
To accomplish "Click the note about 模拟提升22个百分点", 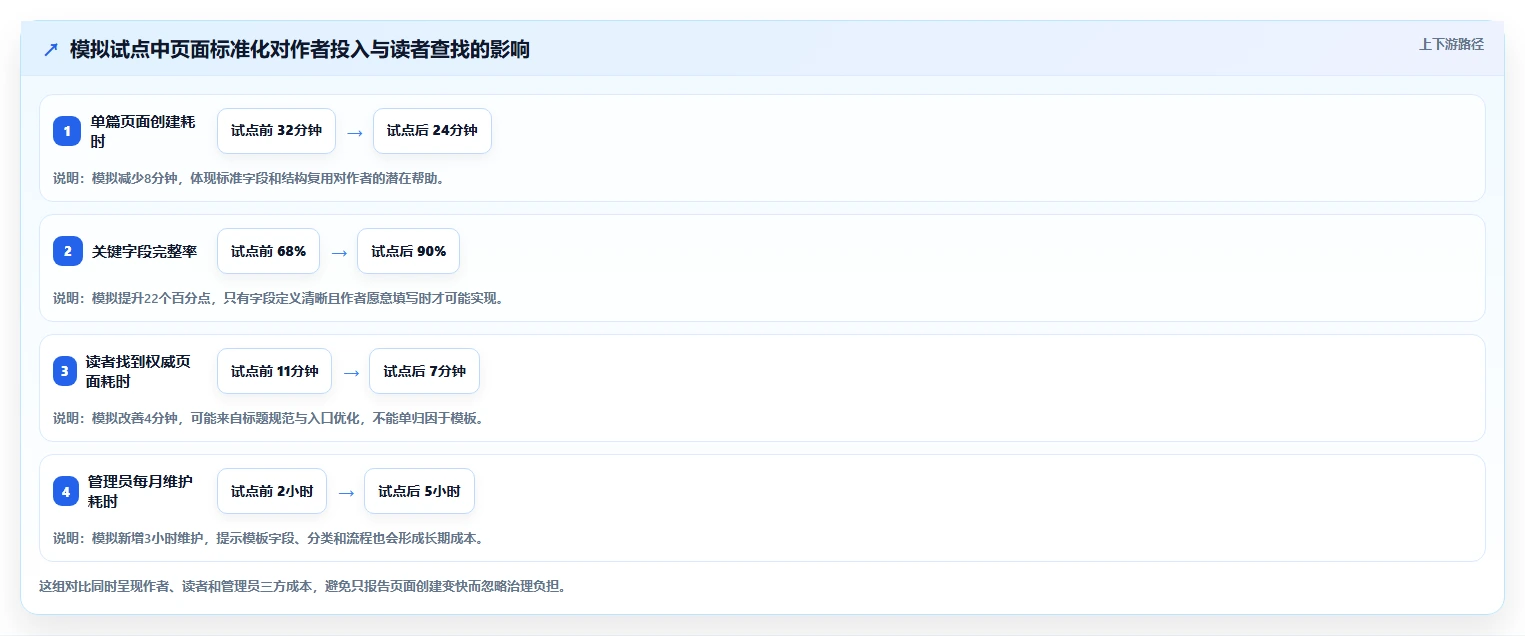I will pyautogui.click(x=278, y=298).
